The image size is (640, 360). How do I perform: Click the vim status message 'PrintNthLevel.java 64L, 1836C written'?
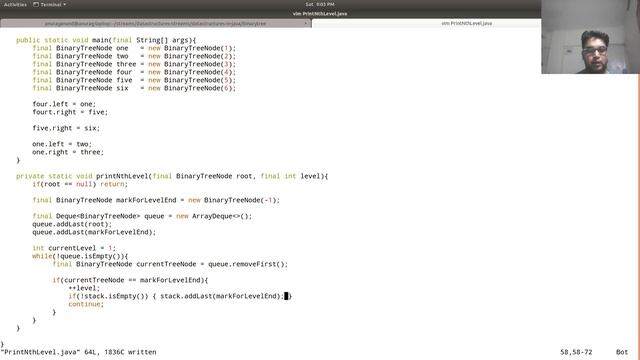coord(78,352)
